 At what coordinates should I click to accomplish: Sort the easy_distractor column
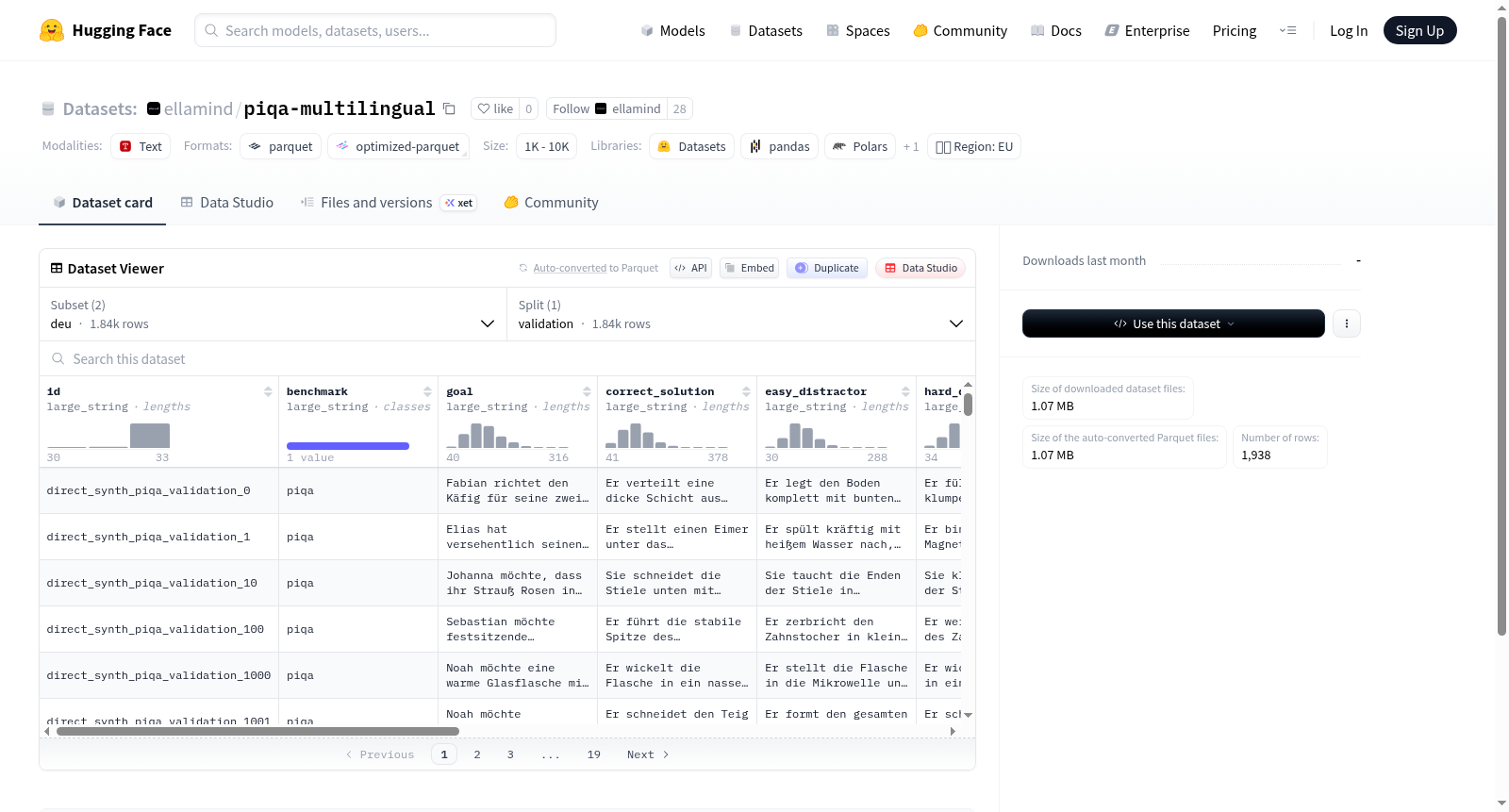(x=905, y=391)
